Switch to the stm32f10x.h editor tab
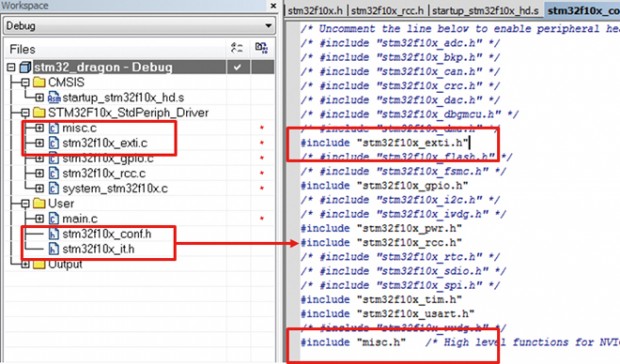620x364 pixels. click(x=315, y=11)
